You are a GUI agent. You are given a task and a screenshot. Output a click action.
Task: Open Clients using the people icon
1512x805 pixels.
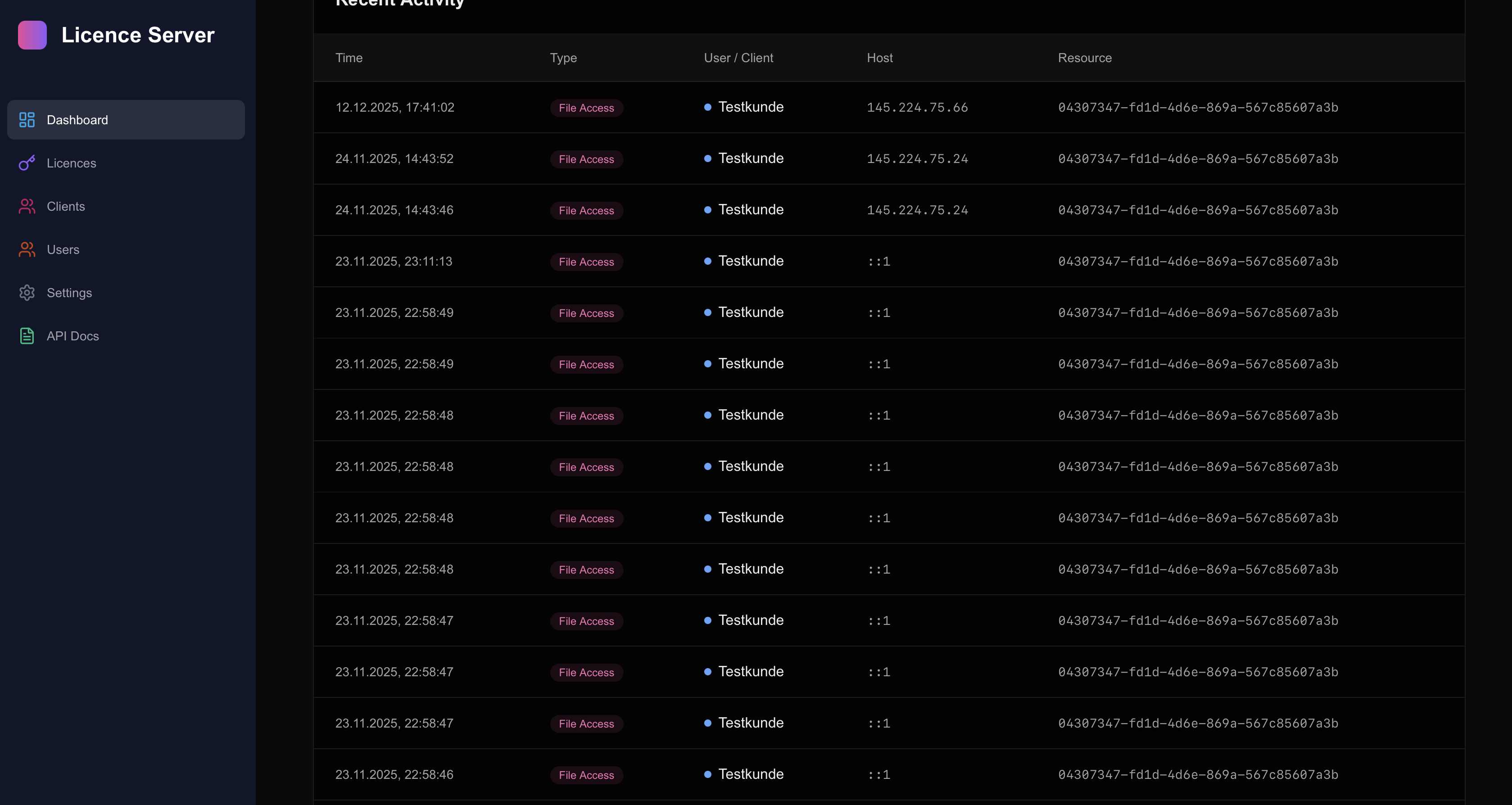pos(27,206)
